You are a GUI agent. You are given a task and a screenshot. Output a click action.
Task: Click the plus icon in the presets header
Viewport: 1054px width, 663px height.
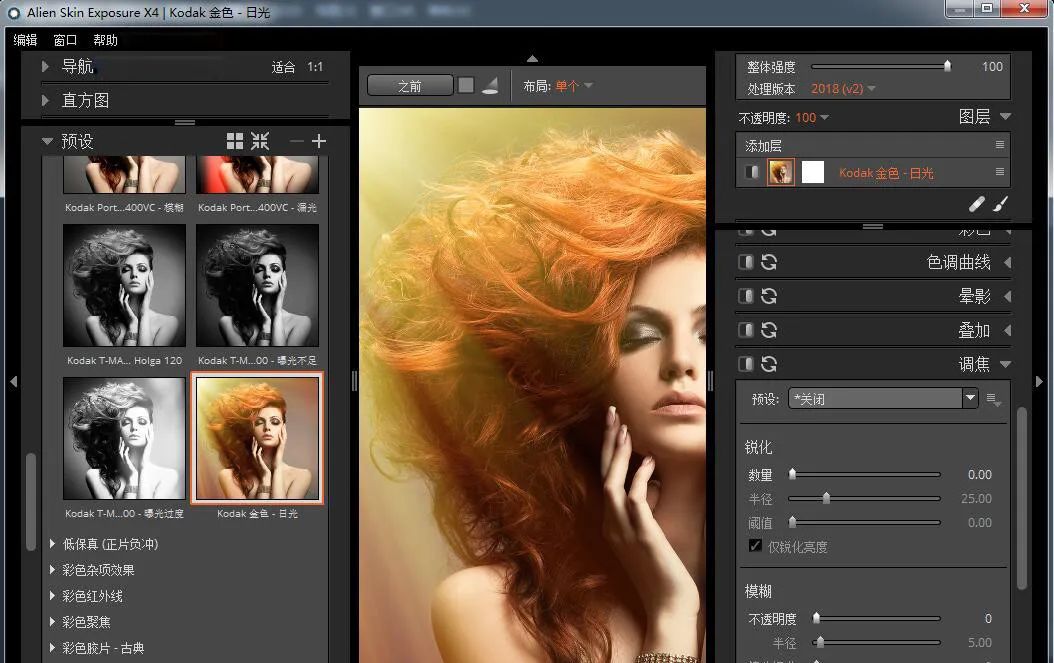click(x=319, y=141)
